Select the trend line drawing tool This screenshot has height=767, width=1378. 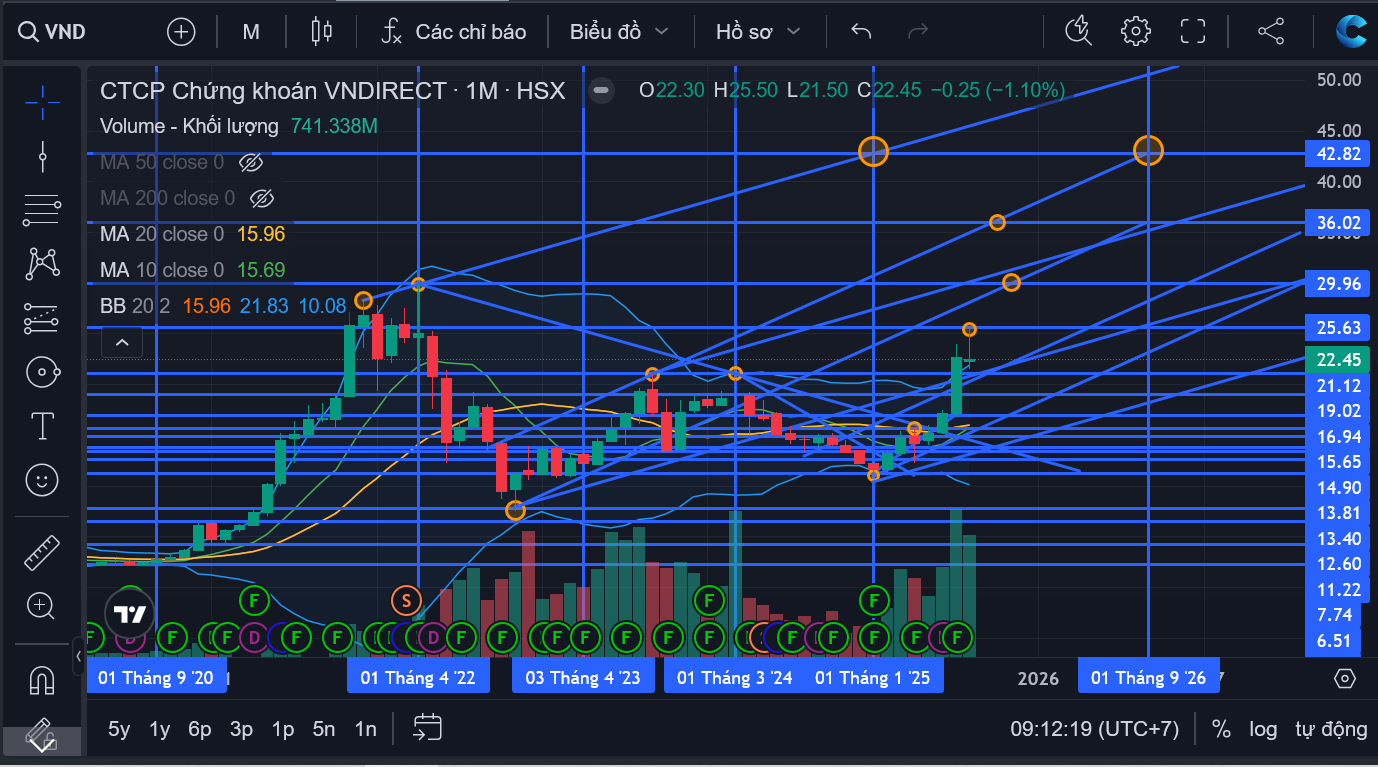[42, 156]
